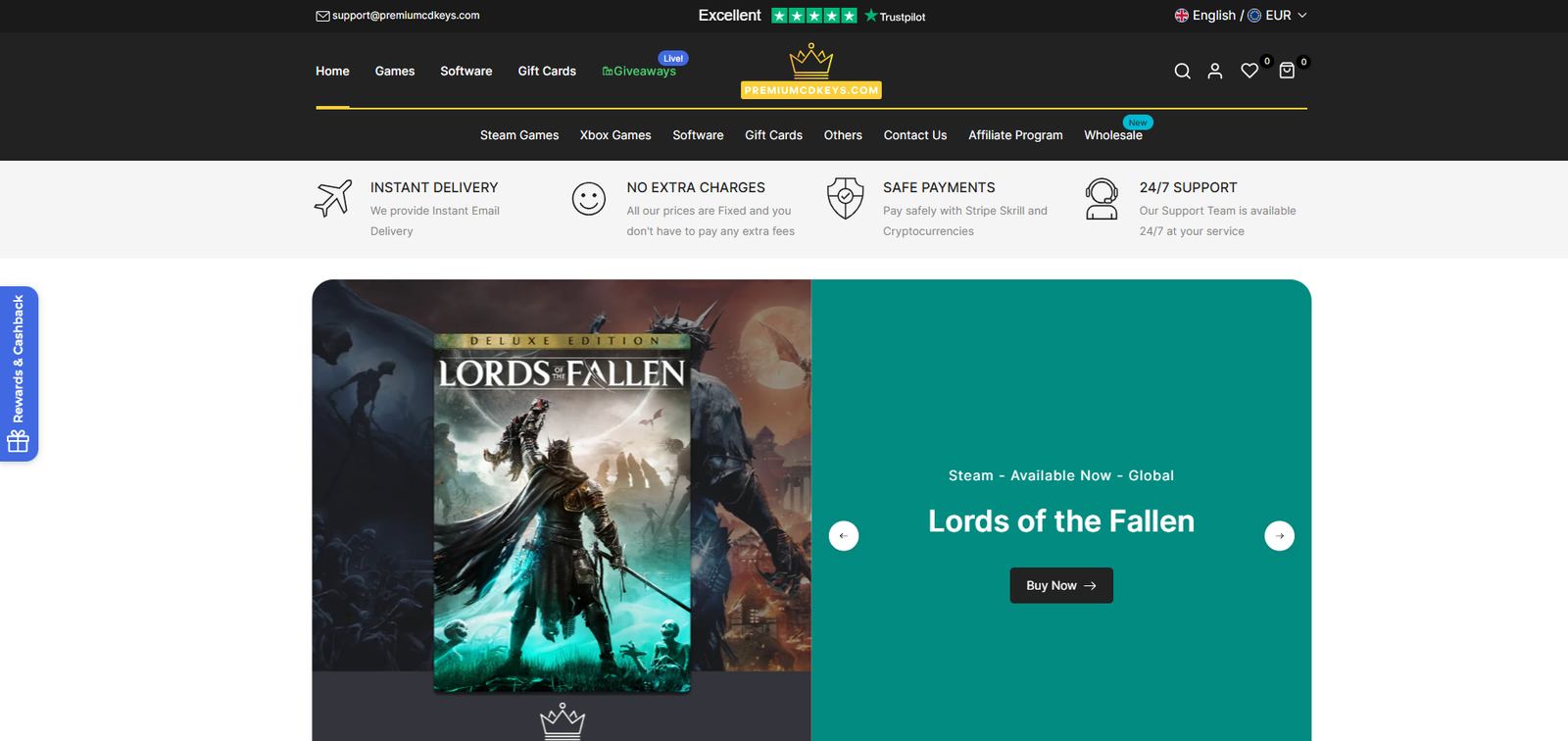Click the Lords of the Fallen cover image
The width and height of the screenshot is (1568, 741).
point(562,512)
